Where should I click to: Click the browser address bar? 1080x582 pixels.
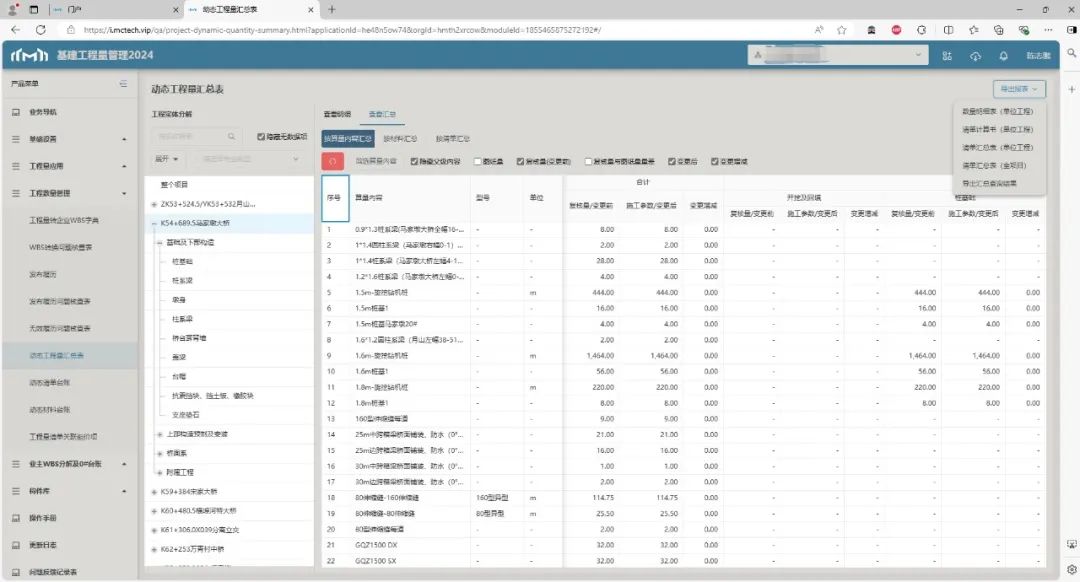(x=441, y=30)
